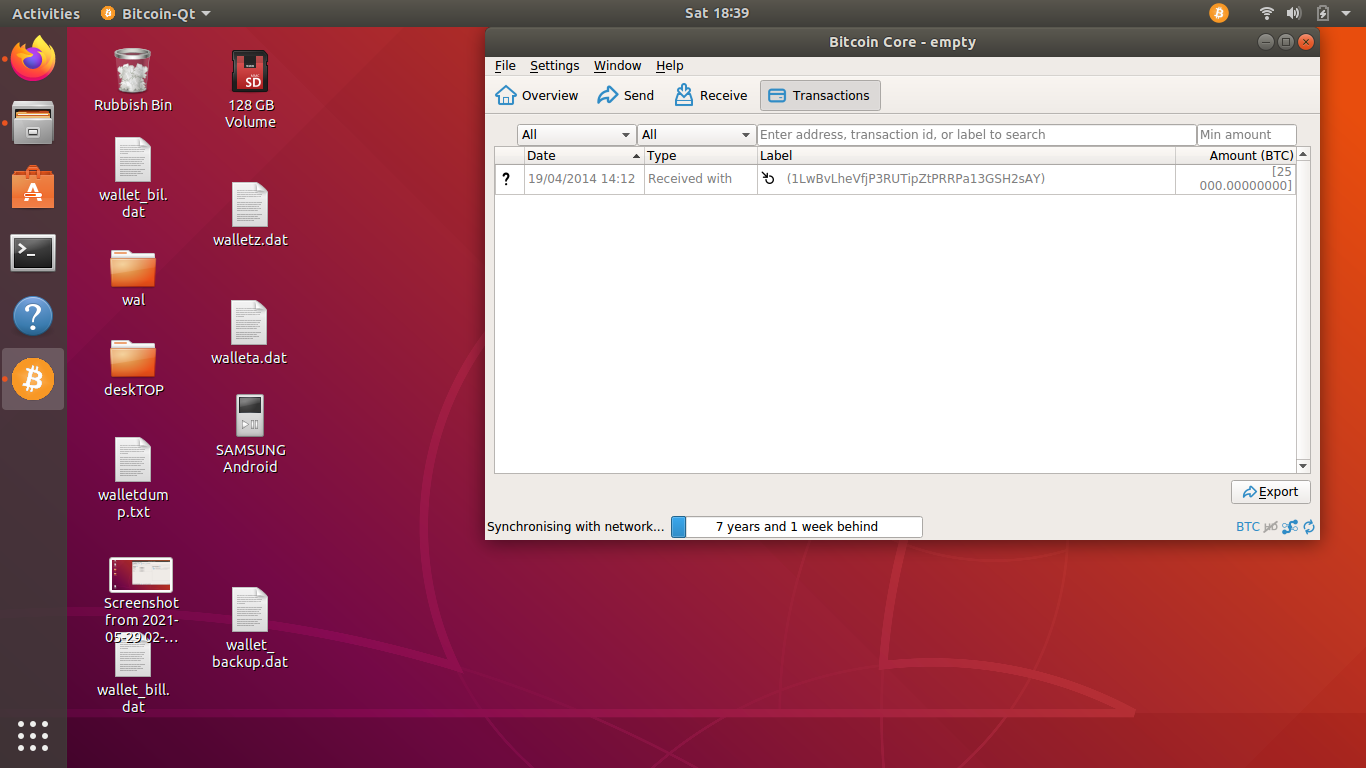Launch Ubuntu Software from the dock
Viewport: 1366px width, 768px height.
point(33,188)
